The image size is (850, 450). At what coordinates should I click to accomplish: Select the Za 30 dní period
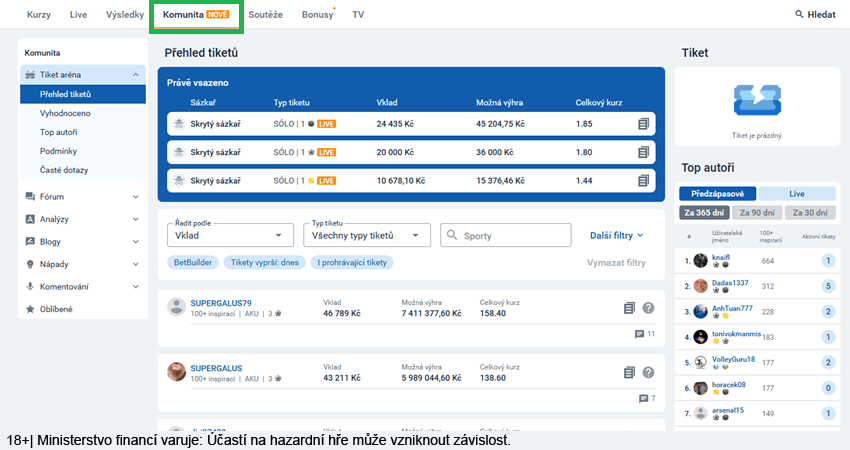pos(810,213)
